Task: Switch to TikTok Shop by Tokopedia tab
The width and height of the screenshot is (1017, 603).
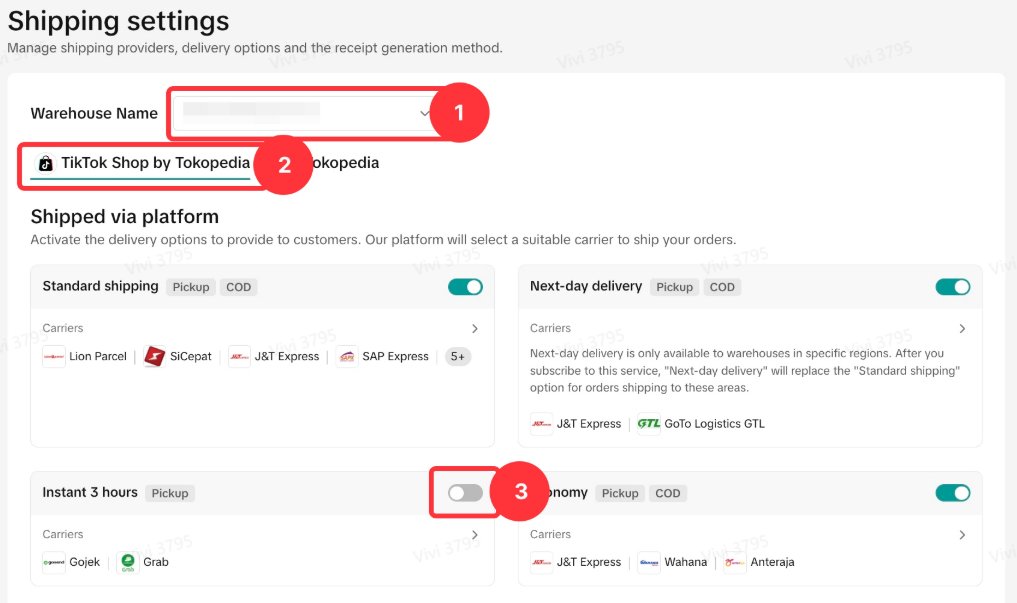Action: click(x=141, y=163)
